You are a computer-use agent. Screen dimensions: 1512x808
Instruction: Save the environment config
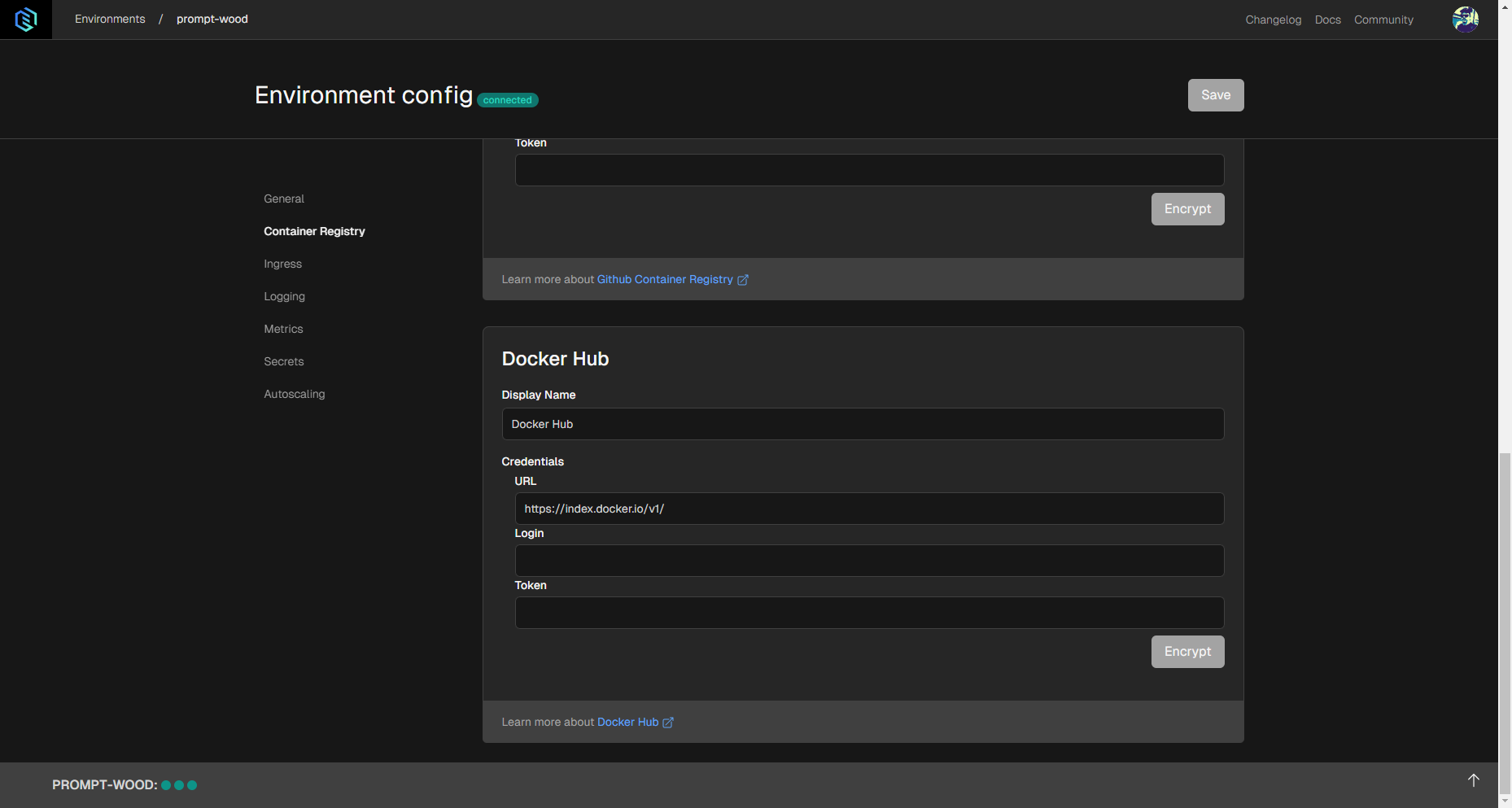point(1216,95)
